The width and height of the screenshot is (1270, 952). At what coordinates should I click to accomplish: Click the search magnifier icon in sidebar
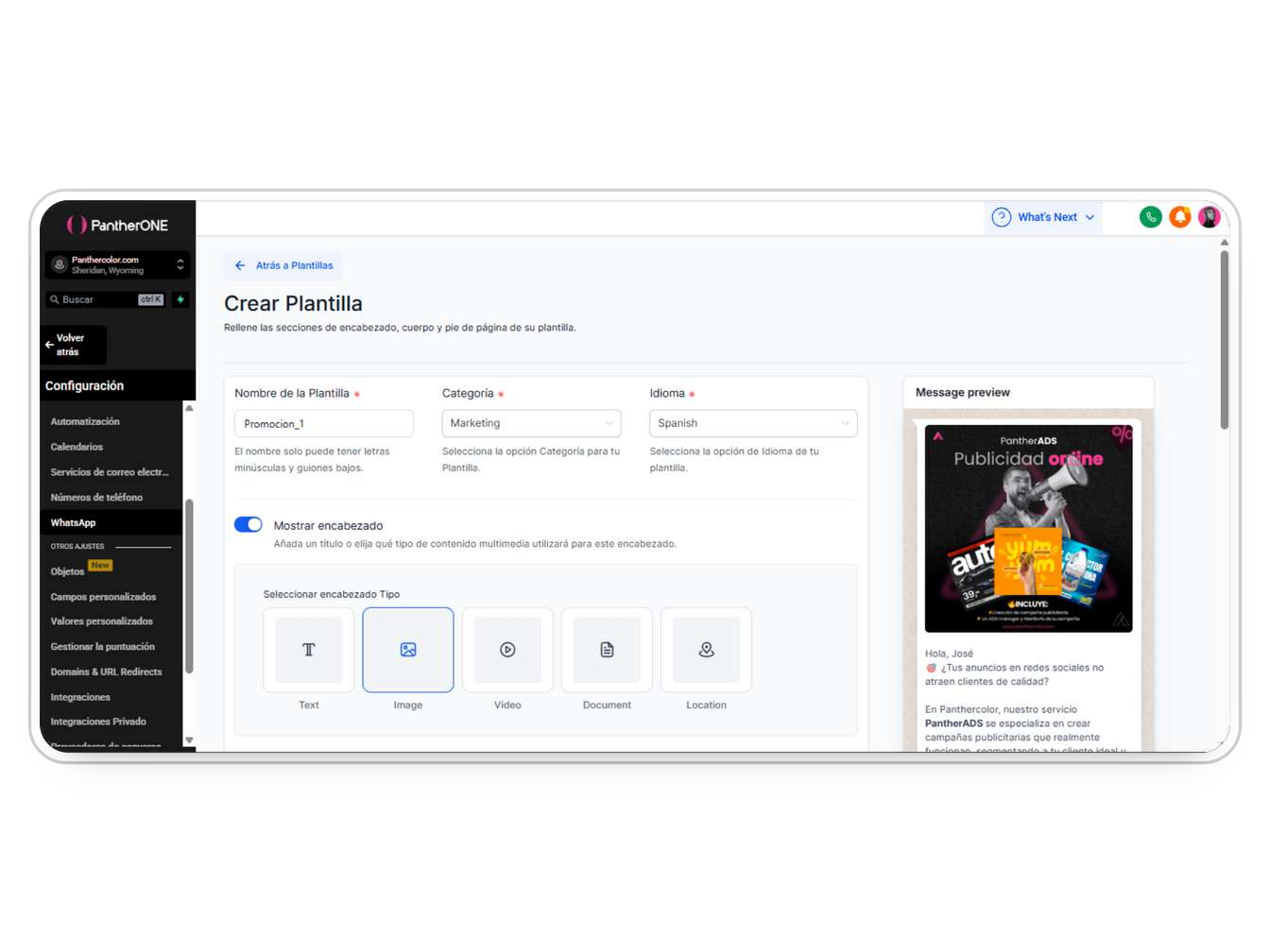click(x=55, y=299)
